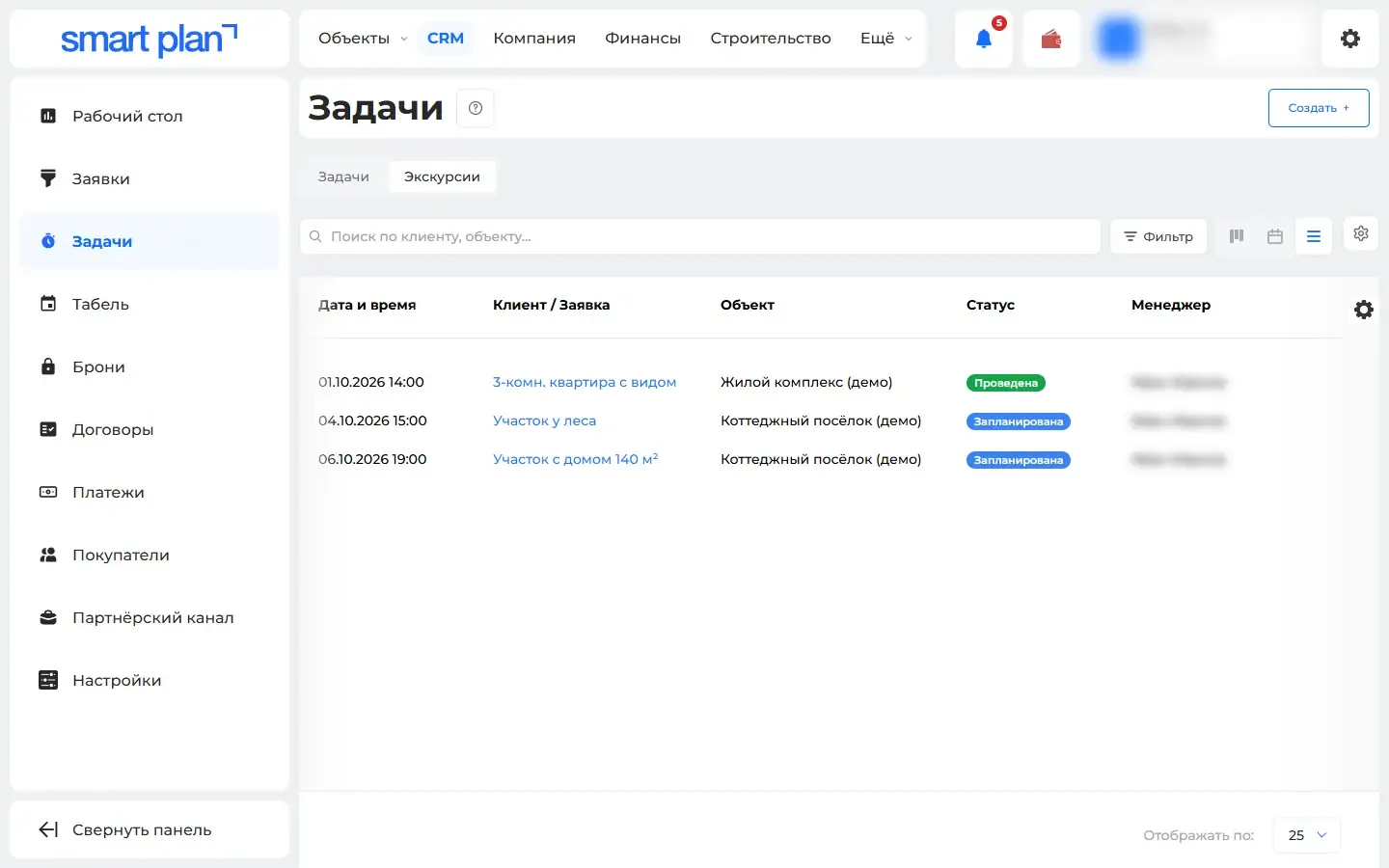Click the green Проведена status badge

(1006, 383)
